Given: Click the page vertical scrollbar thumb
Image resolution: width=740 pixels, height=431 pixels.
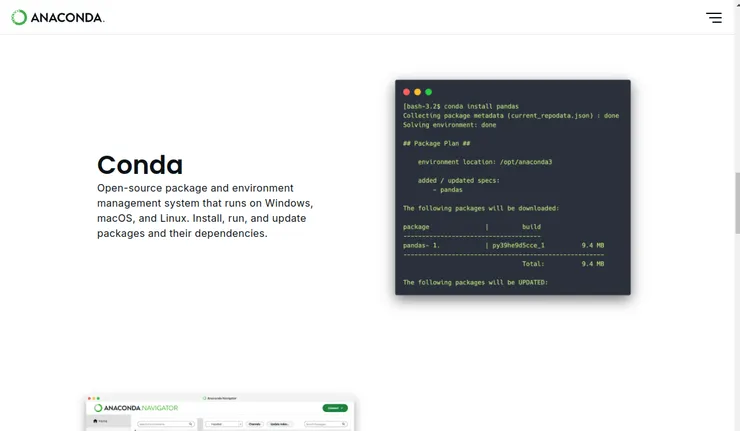Looking at the screenshot, I should (x=737, y=203).
